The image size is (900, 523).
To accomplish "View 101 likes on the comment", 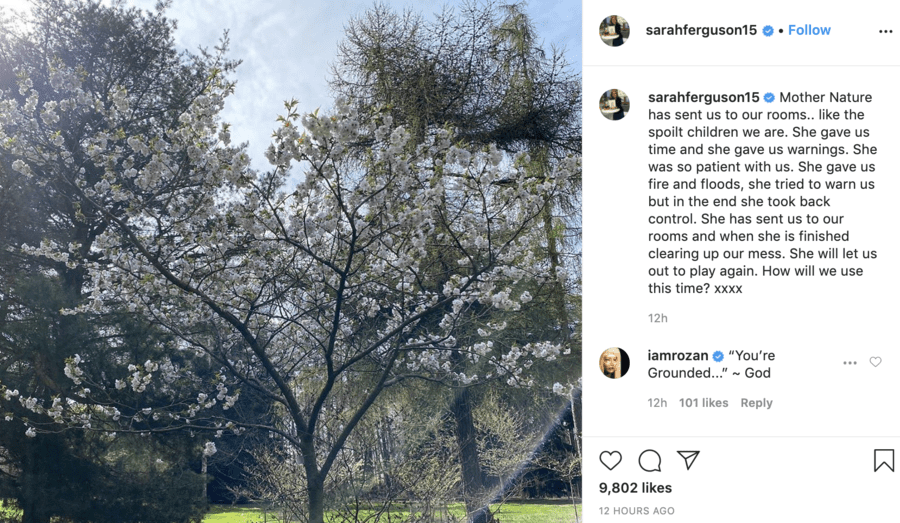I will (x=704, y=403).
